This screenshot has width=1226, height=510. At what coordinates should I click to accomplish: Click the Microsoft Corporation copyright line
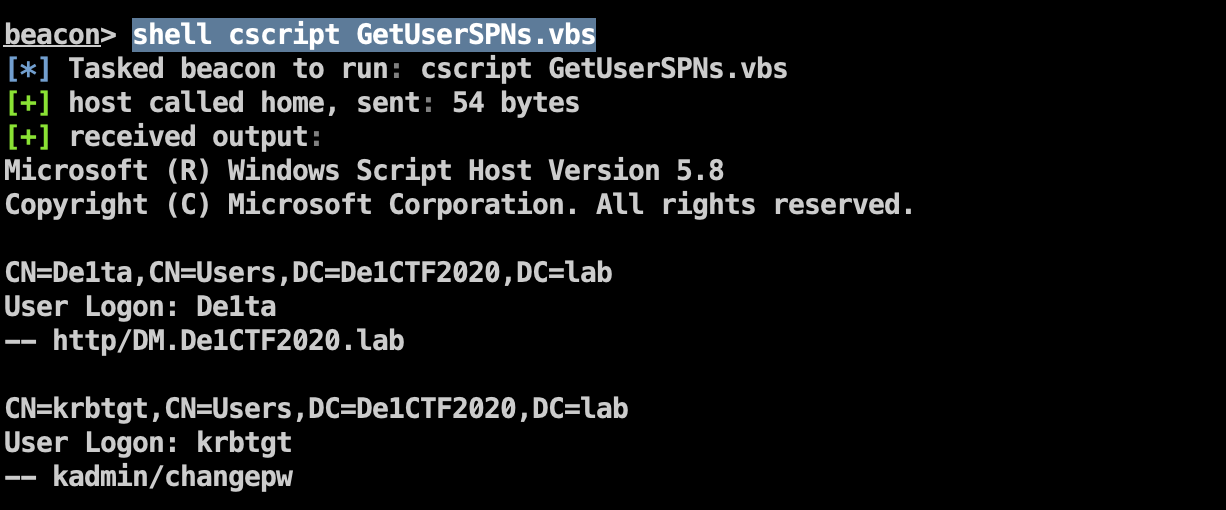pos(460,204)
